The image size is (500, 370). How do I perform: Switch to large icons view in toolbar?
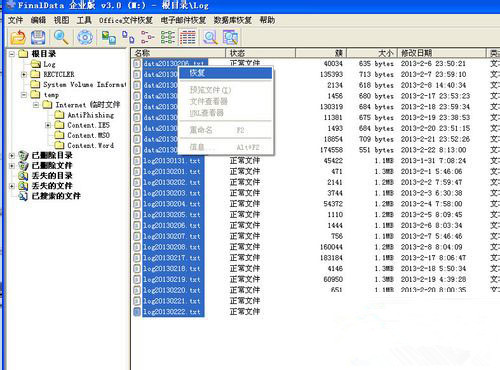108,37
